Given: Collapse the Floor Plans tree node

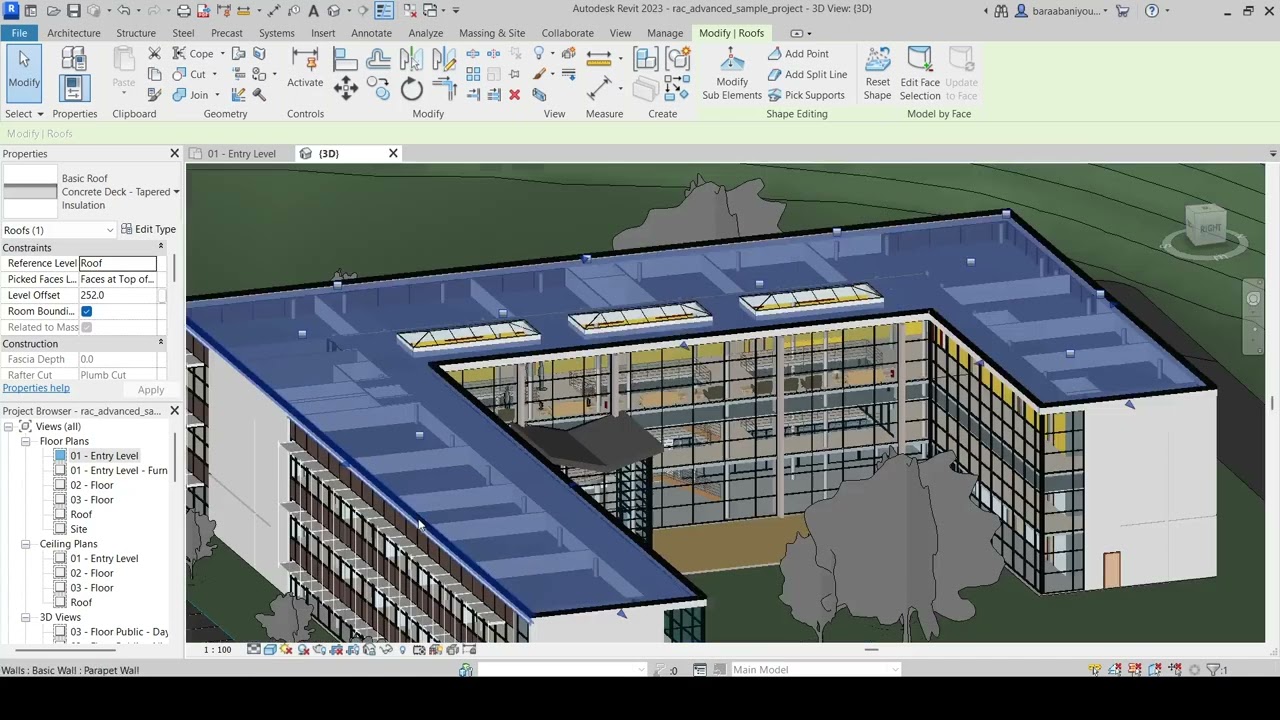Looking at the screenshot, I should pyautogui.click(x=25, y=441).
